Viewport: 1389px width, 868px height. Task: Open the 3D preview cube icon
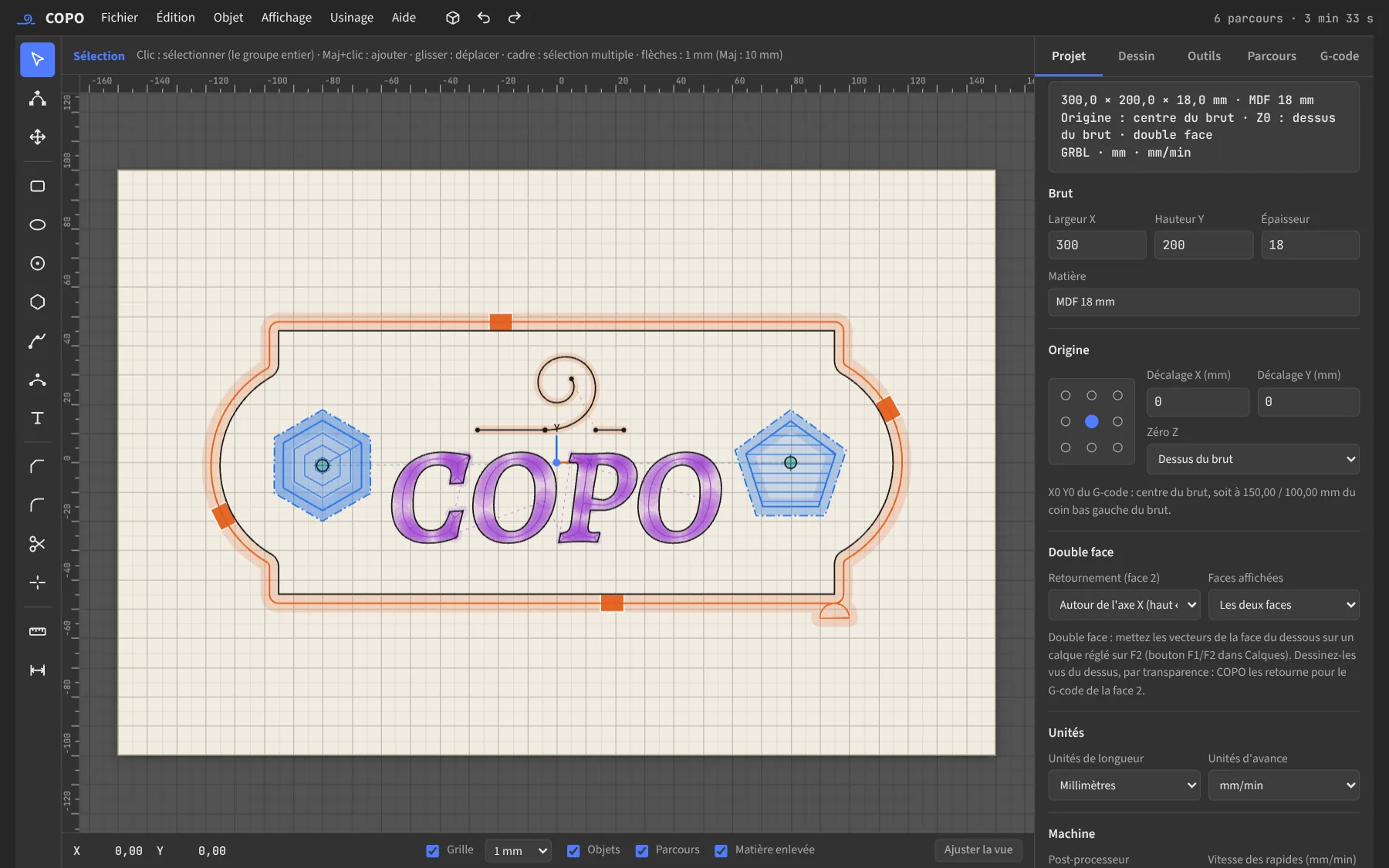(x=453, y=18)
